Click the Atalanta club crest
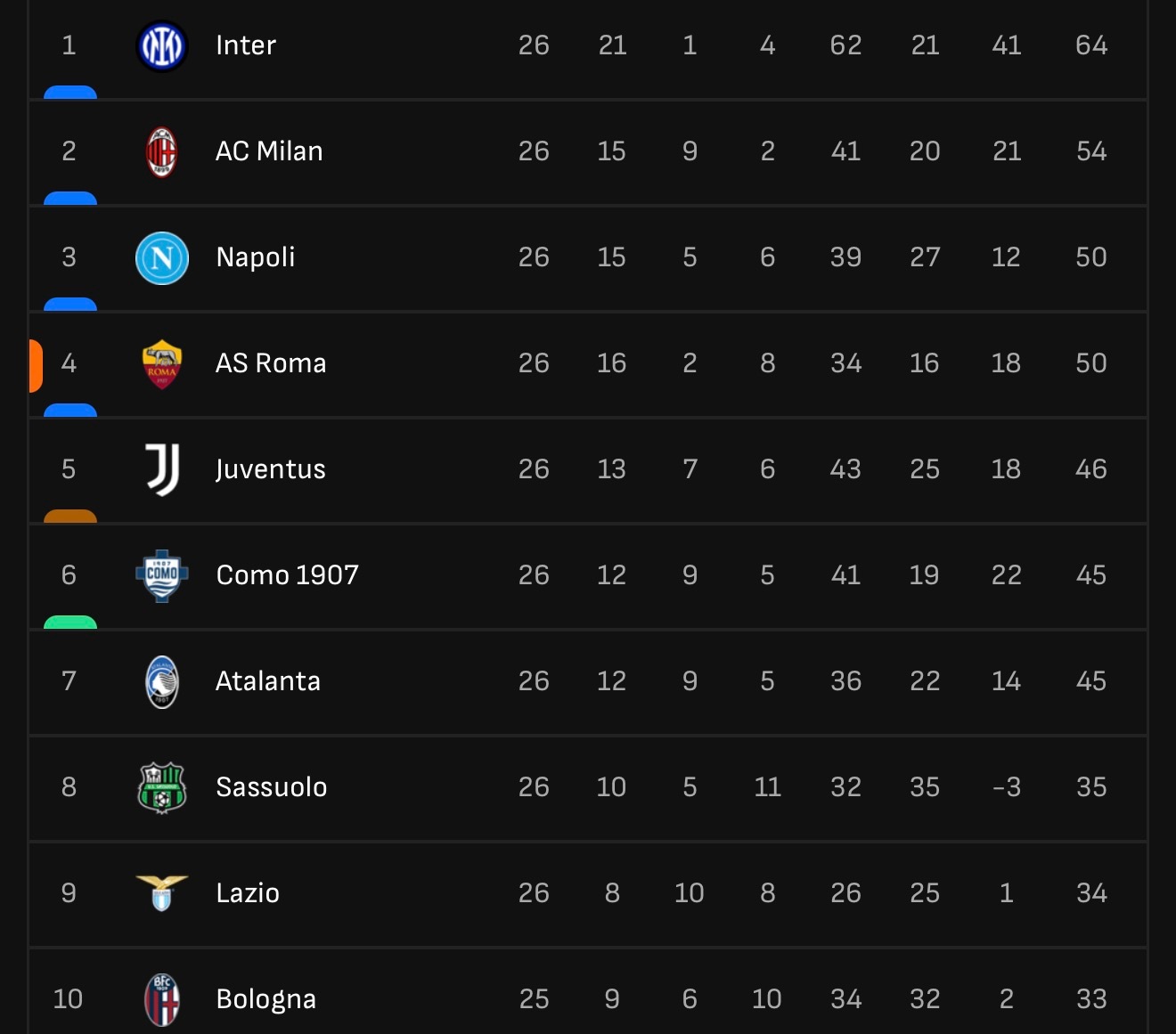 [162, 681]
